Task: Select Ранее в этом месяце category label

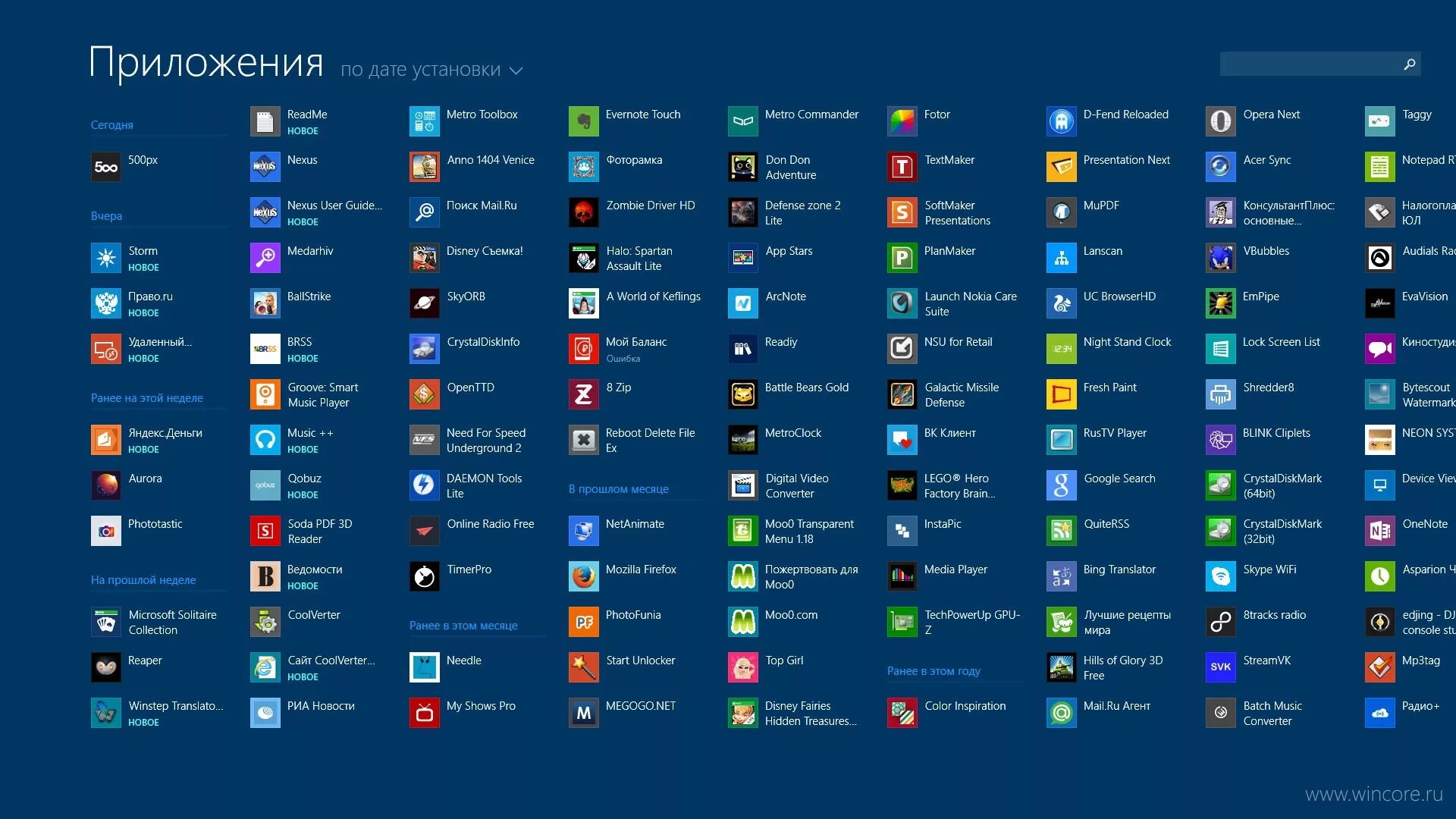Action: click(x=465, y=625)
